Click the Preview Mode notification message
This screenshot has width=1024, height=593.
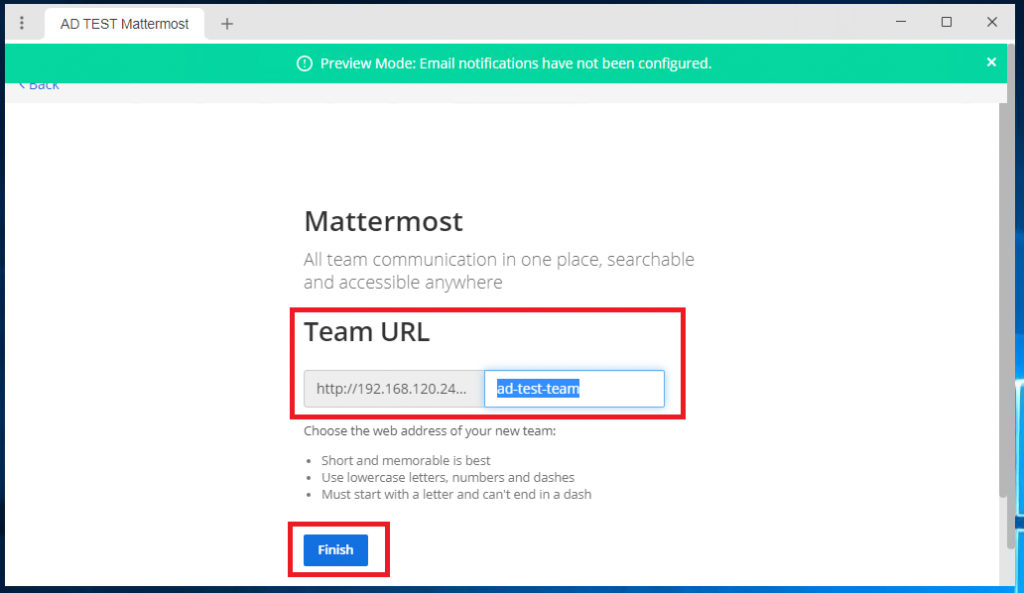tap(515, 63)
